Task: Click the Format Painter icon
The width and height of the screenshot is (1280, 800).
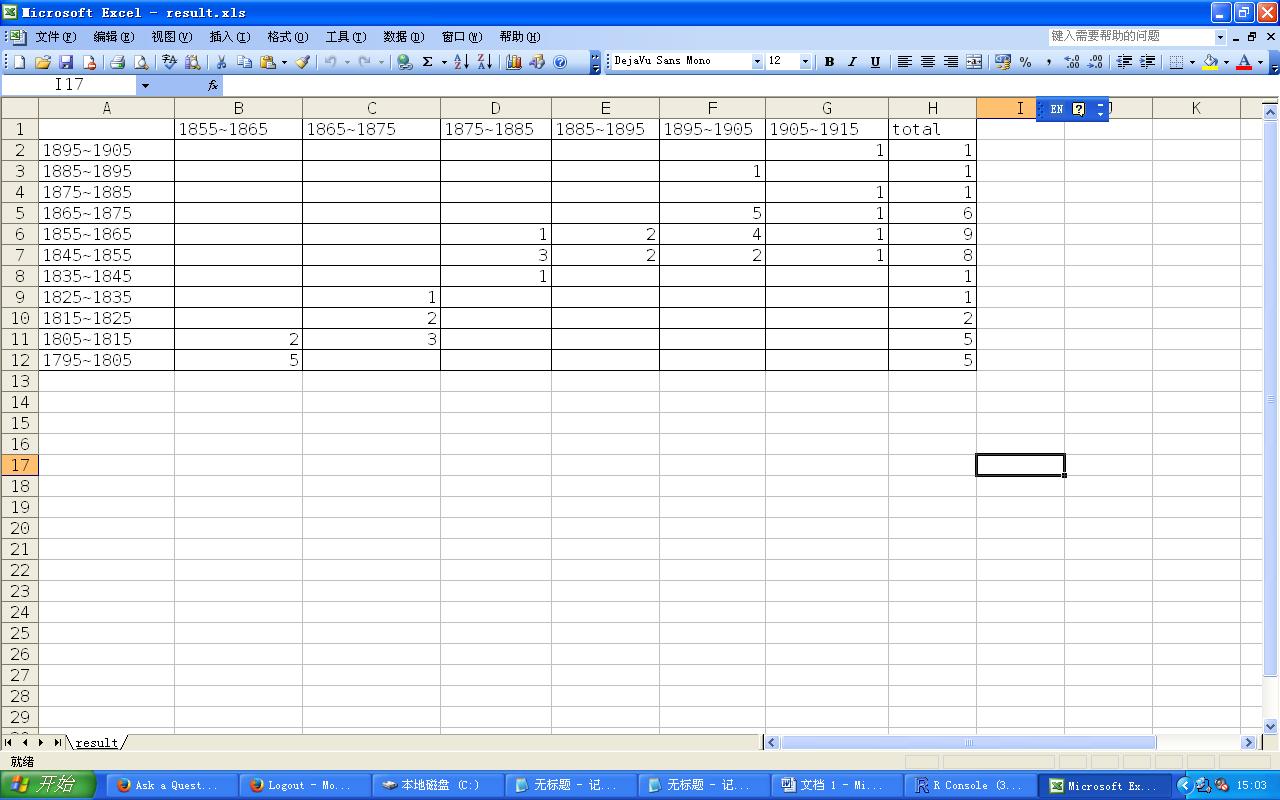Action: 303,61
